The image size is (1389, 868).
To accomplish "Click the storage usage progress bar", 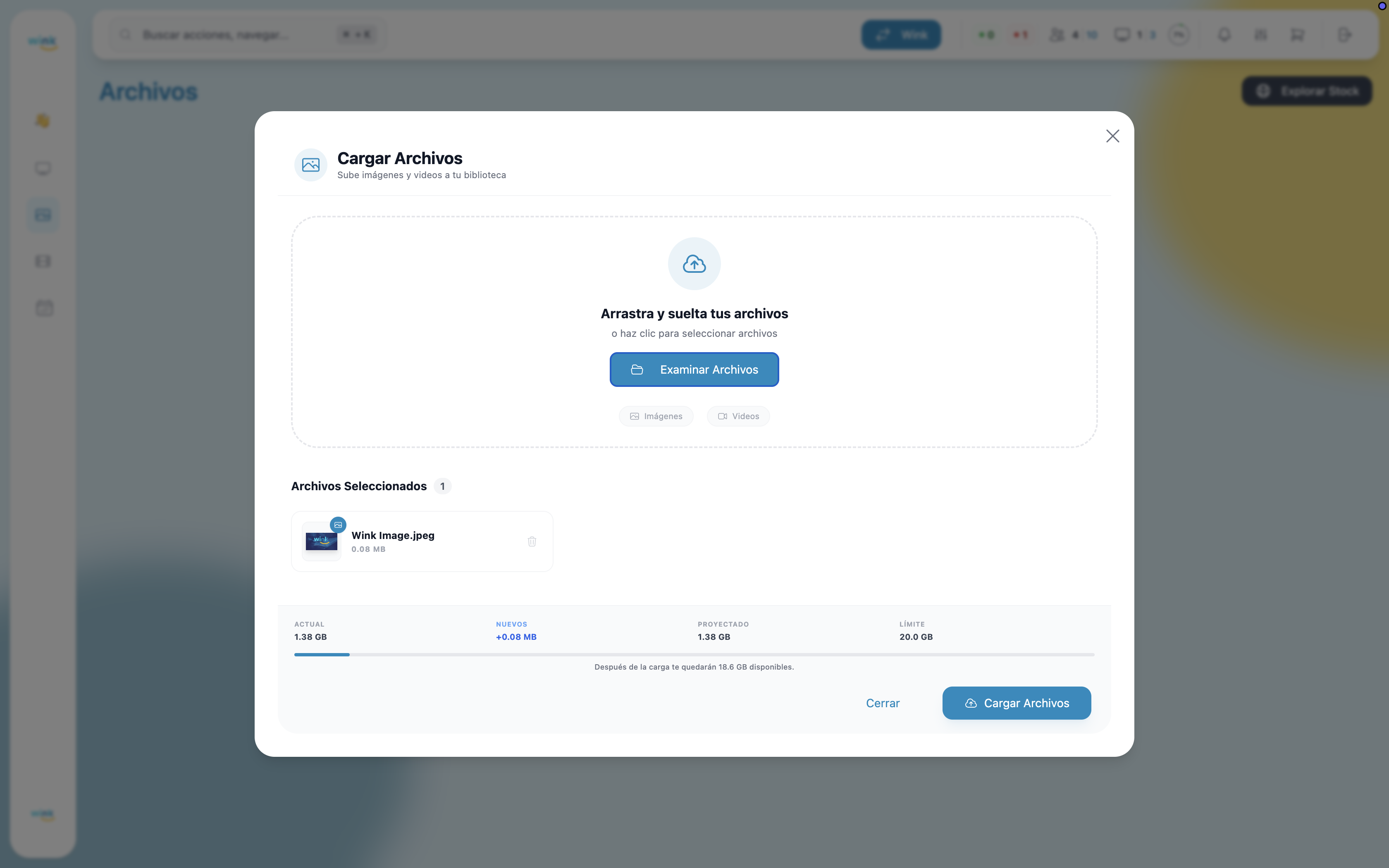I will tap(694, 654).
